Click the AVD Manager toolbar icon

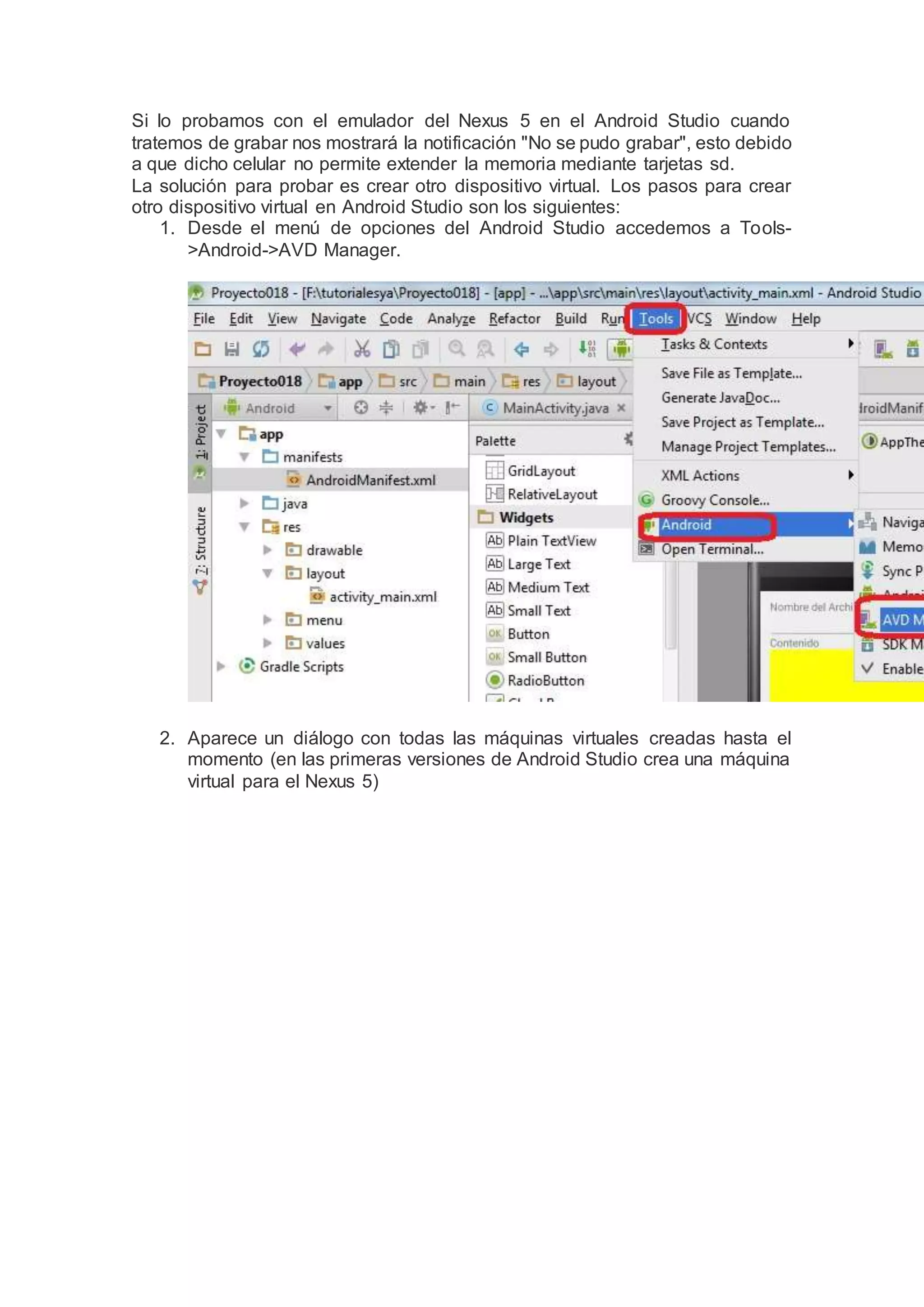coord(882,348)
